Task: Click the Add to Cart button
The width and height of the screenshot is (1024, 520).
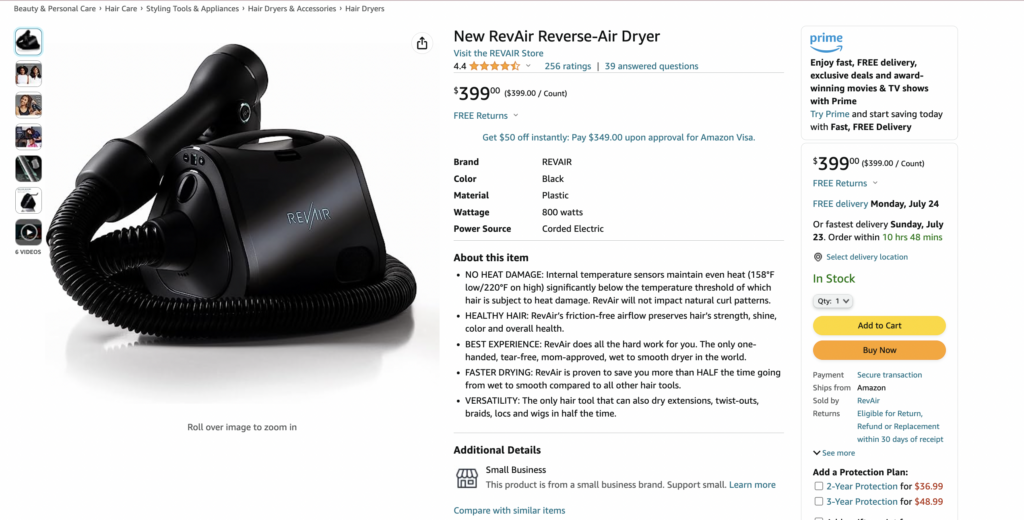Action: [x=879, y=325]
